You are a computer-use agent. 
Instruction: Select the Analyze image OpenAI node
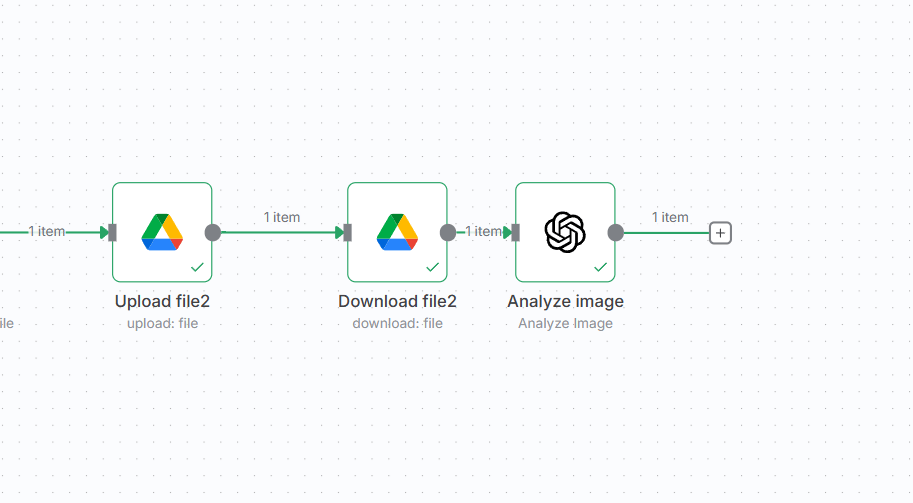click(x=565, y=232)
